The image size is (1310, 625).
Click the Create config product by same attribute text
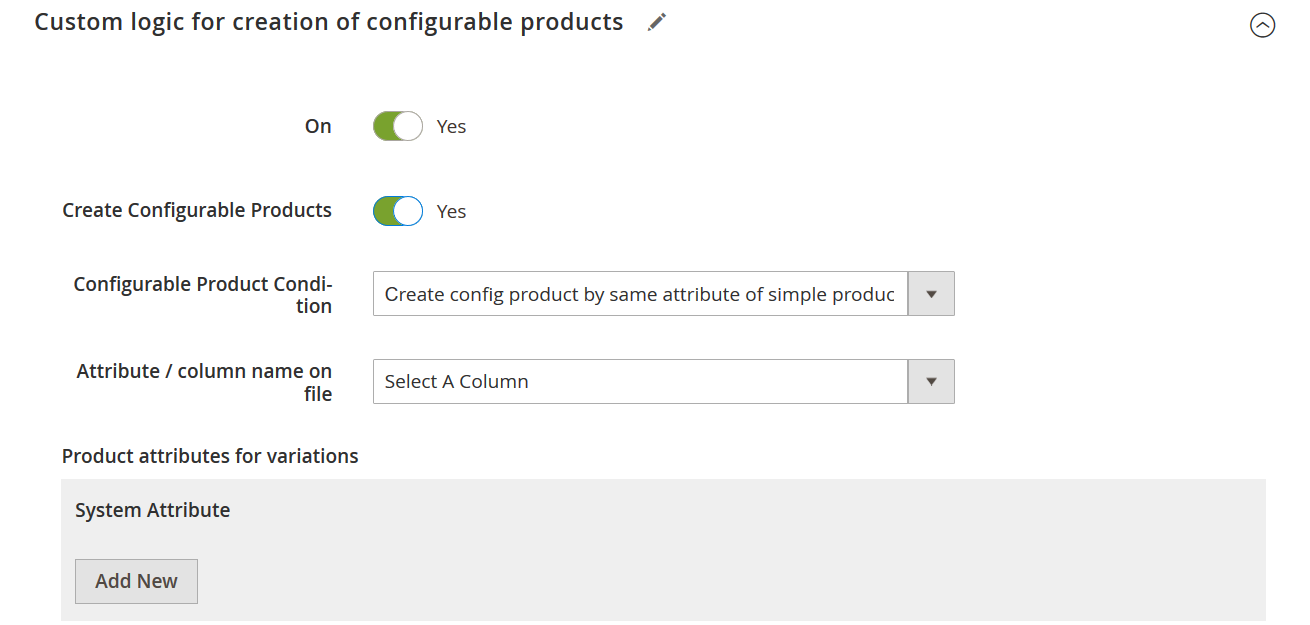coord(638,295)
